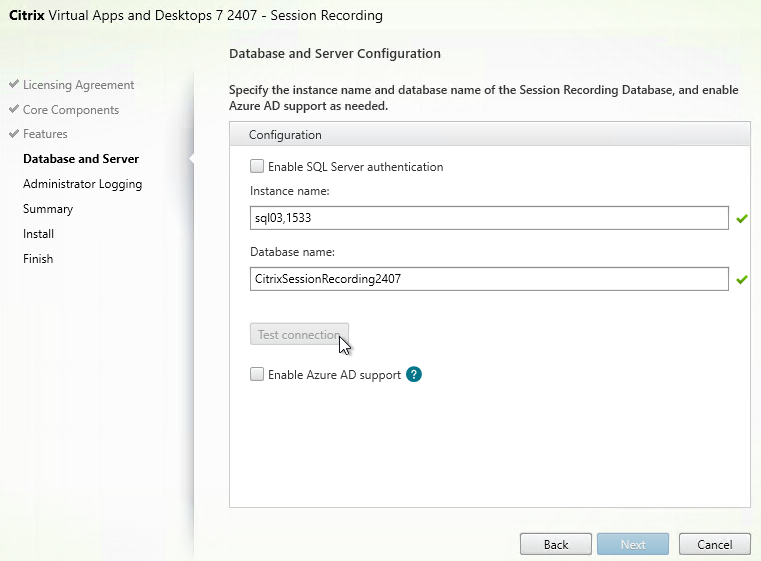Click the Instance name field containing sql03,1533
This screenshot has height=561, width=761.
point(489,218)
